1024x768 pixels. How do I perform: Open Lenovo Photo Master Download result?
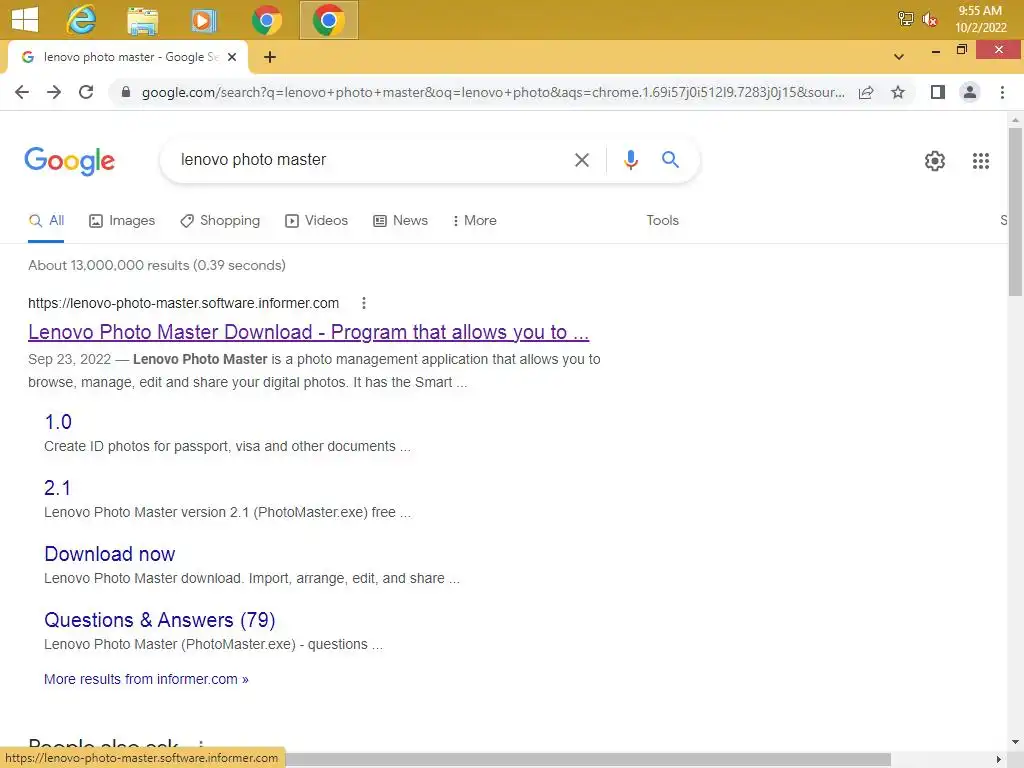click(308, 332)
